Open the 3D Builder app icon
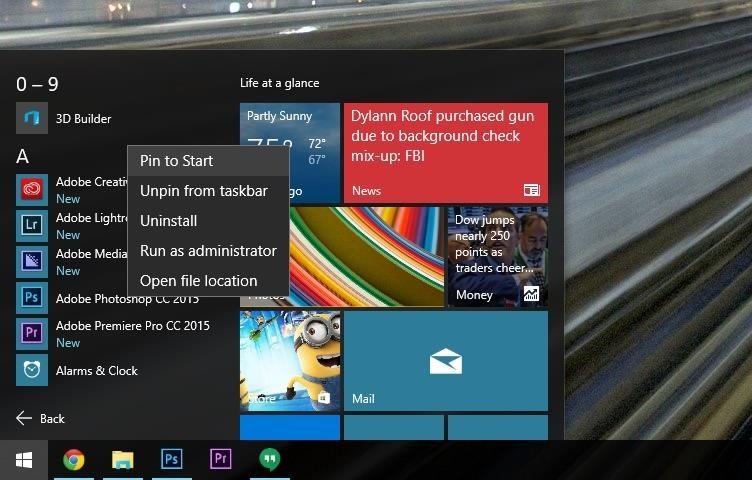Image resolution: width=752 pixels, height=480 pixels. pyautogui.click(x=32, y=118)
